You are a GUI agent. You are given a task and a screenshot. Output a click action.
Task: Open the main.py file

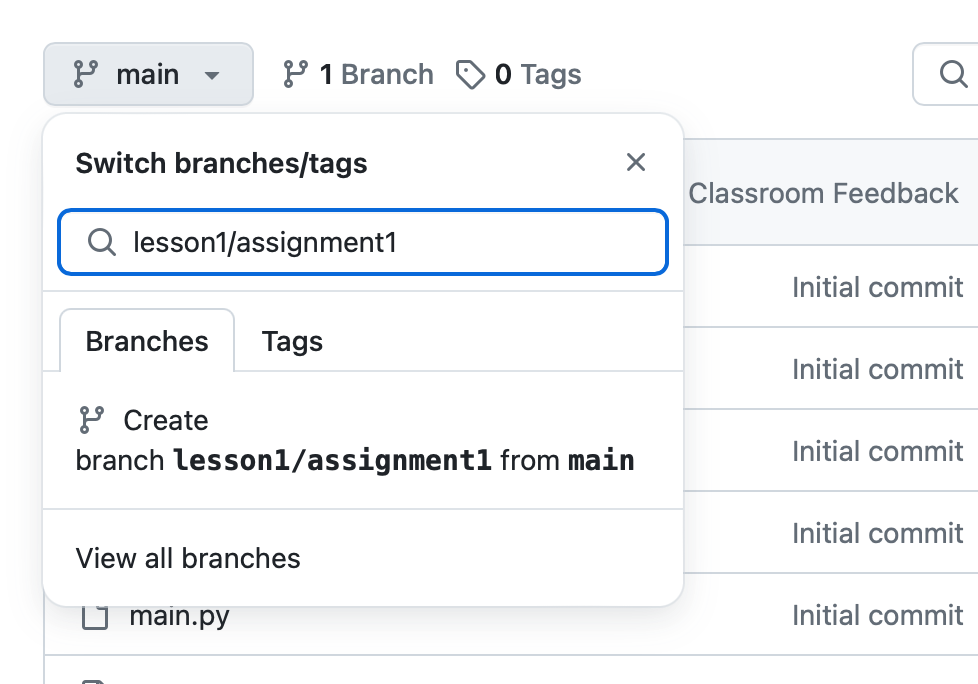179,616
